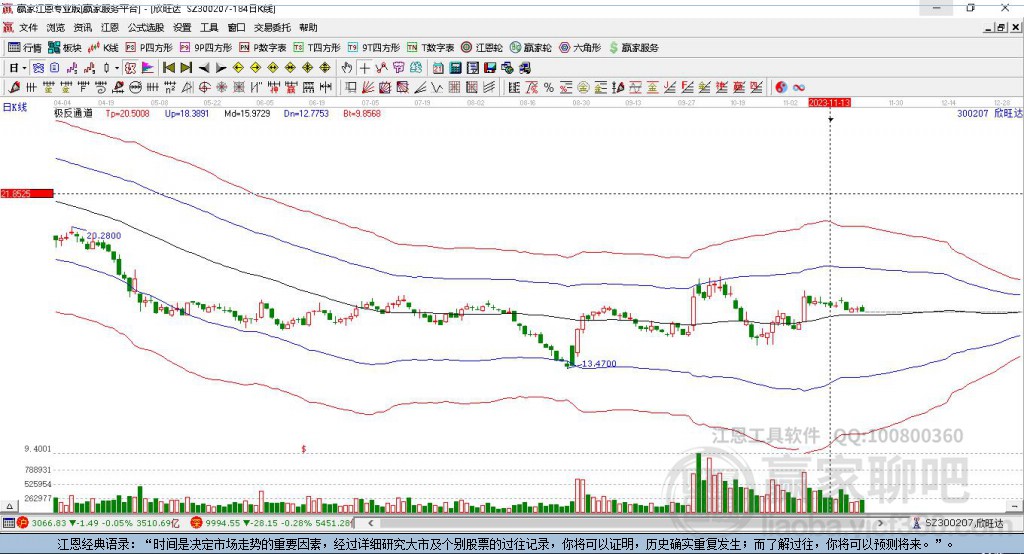Screen dimensions: 1024x554
Task: Click the red 21.8525 price marker
Action: click(27, 193)
